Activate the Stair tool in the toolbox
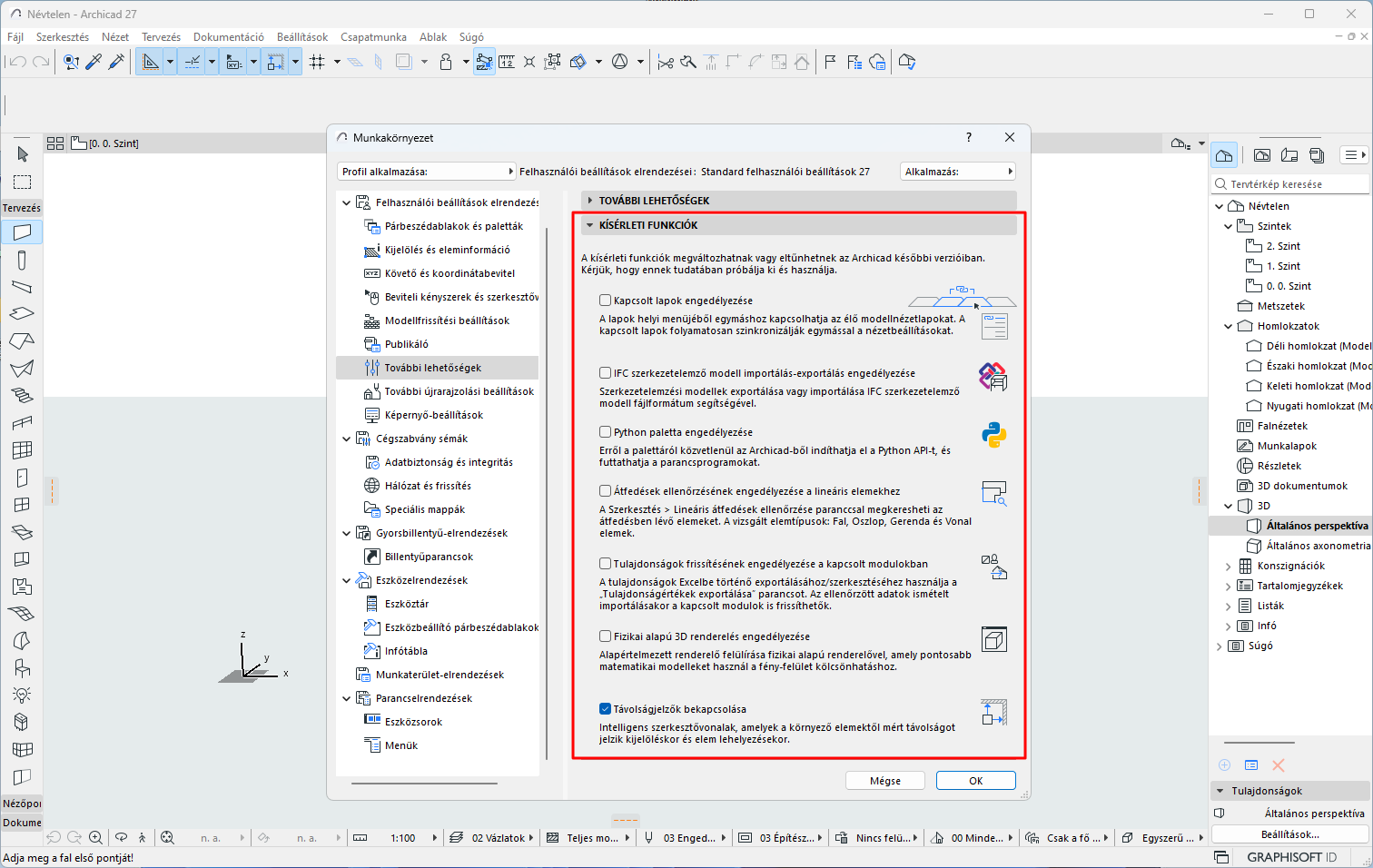1373x868 pixels. pos(23,396)
